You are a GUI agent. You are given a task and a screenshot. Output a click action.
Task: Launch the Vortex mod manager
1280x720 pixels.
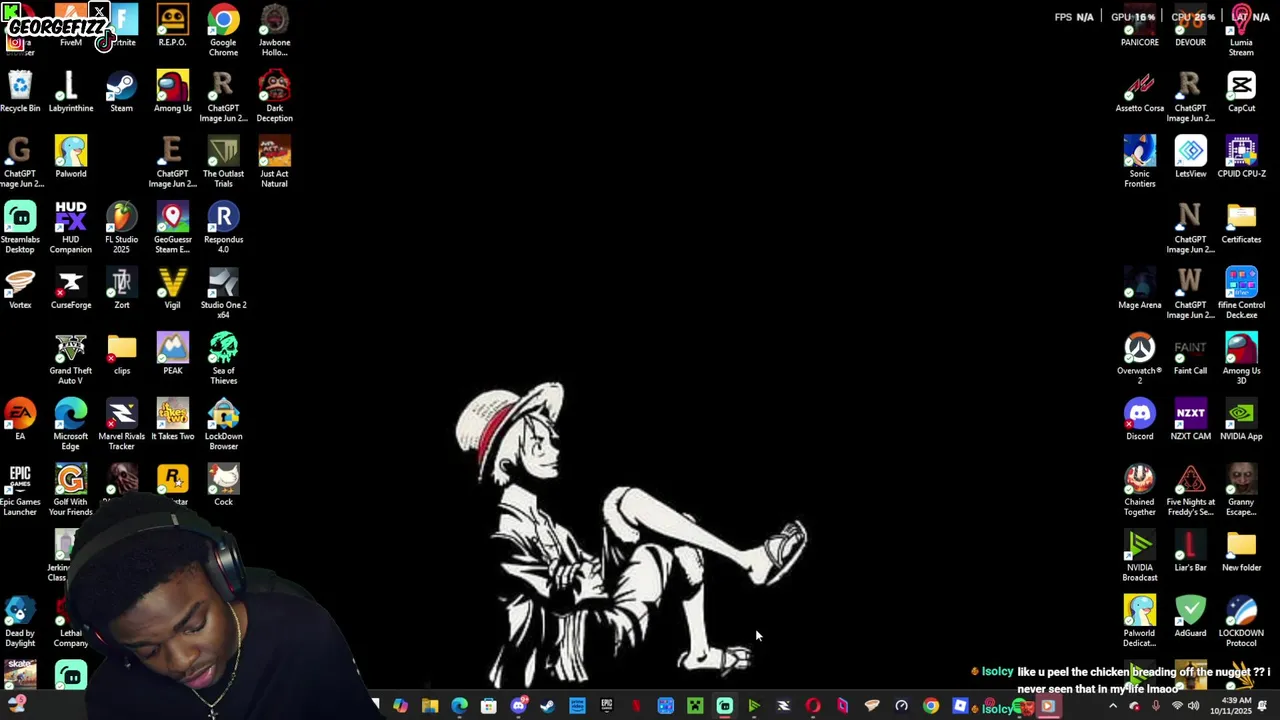tap(20, 288)
